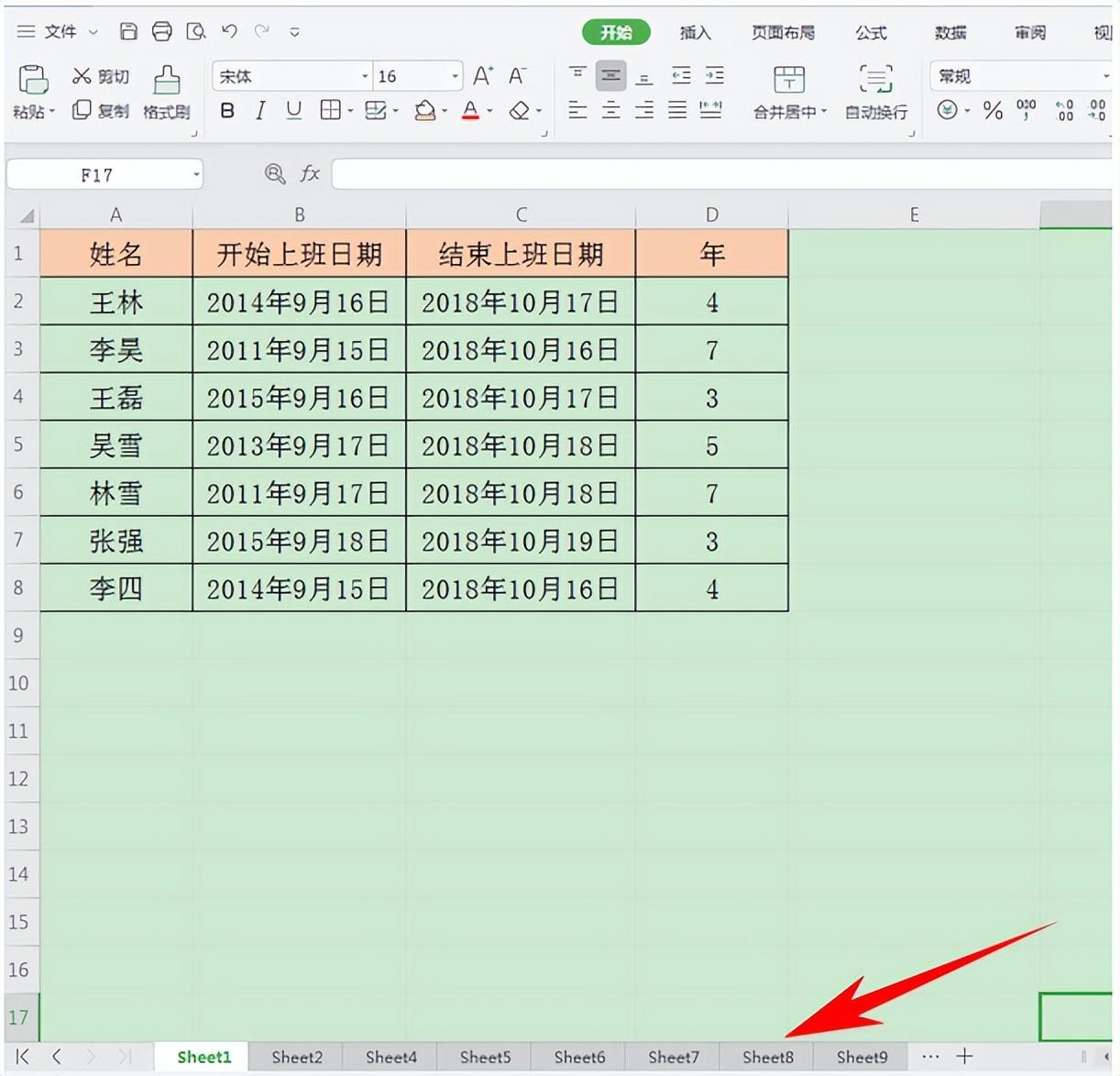Open Font Color dropdown arrow
The image size is (1120, 1076).
(x=490, y=112)
